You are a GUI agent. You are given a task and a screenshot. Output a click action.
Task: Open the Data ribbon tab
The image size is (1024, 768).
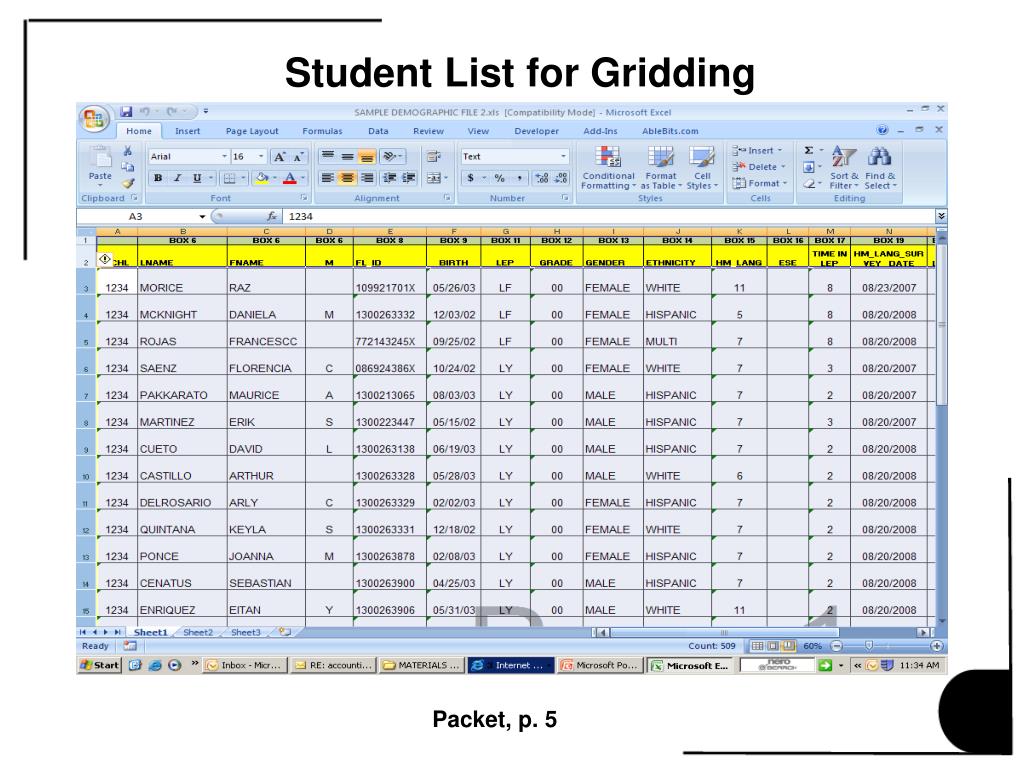point(378,131)
